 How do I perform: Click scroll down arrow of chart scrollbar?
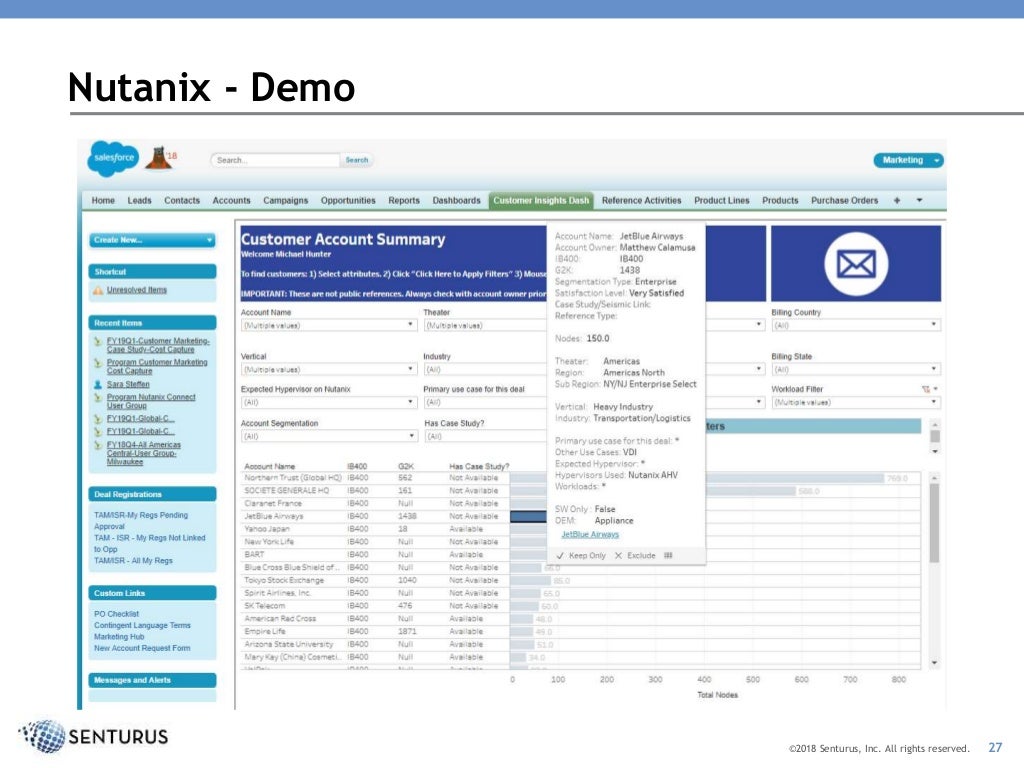pos(934,663)
